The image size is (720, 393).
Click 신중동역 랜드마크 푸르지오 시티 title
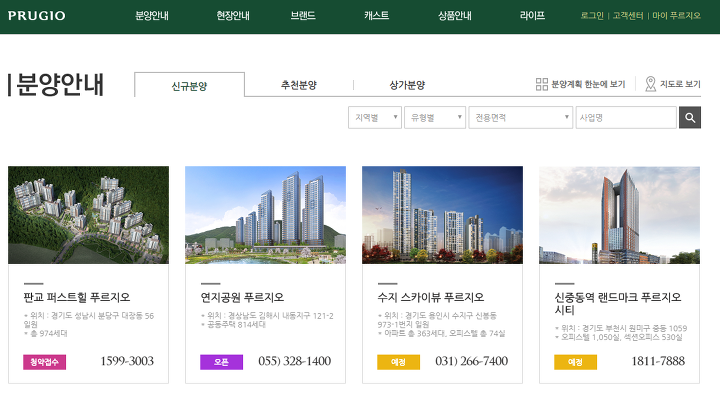point(618,303)
